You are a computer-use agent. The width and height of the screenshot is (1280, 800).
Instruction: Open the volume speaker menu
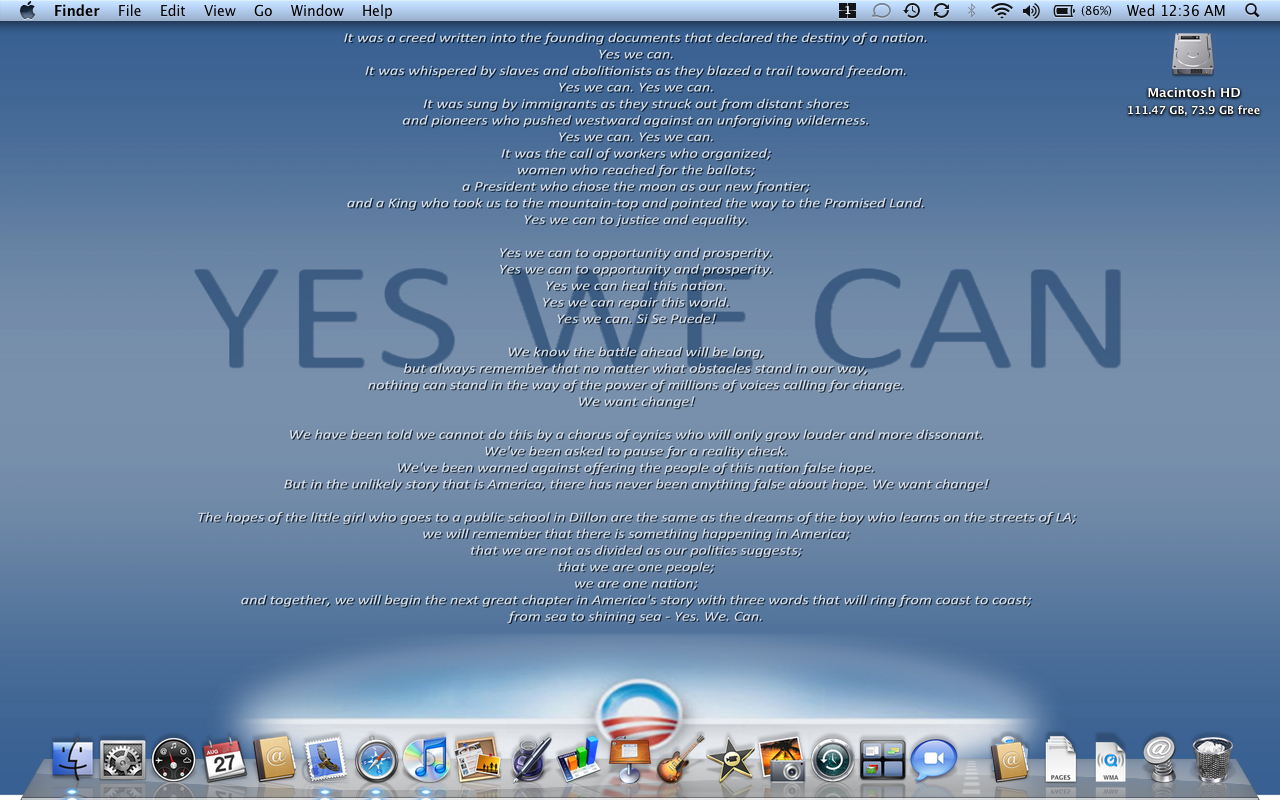coord(1031,11)
